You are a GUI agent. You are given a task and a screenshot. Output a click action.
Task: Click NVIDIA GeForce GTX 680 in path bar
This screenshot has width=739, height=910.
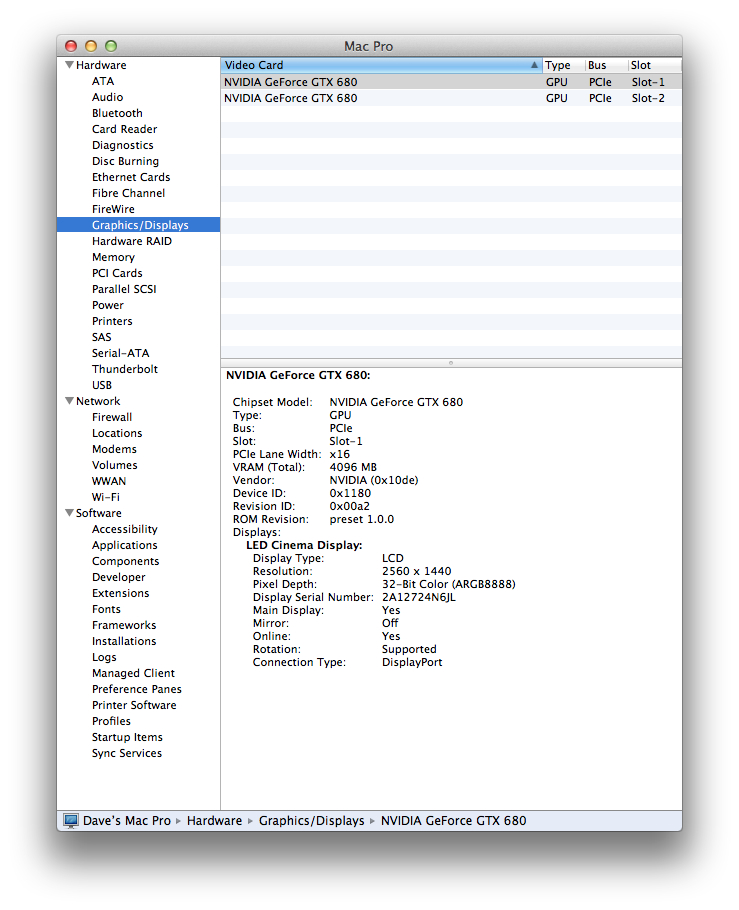click(x=453, y=821)
